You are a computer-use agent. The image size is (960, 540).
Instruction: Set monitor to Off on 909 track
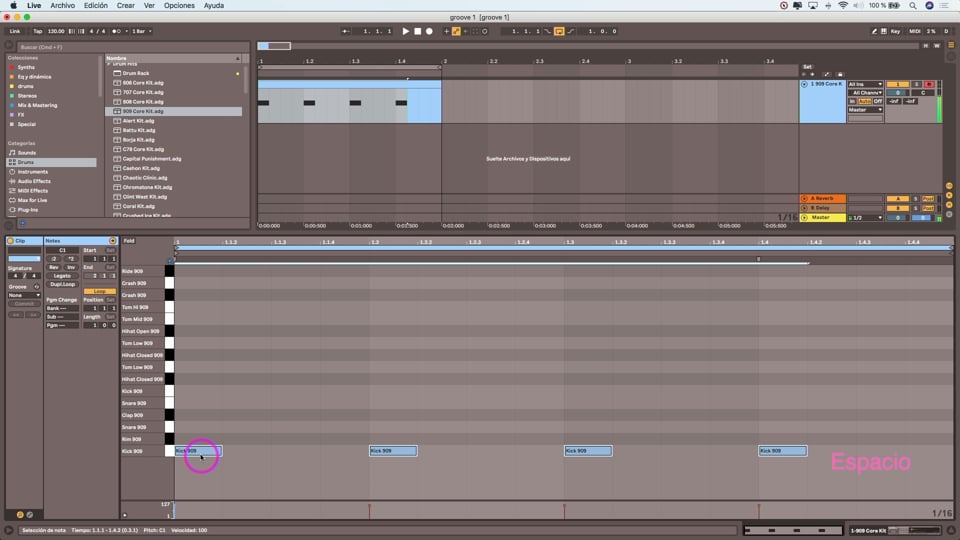878,102
